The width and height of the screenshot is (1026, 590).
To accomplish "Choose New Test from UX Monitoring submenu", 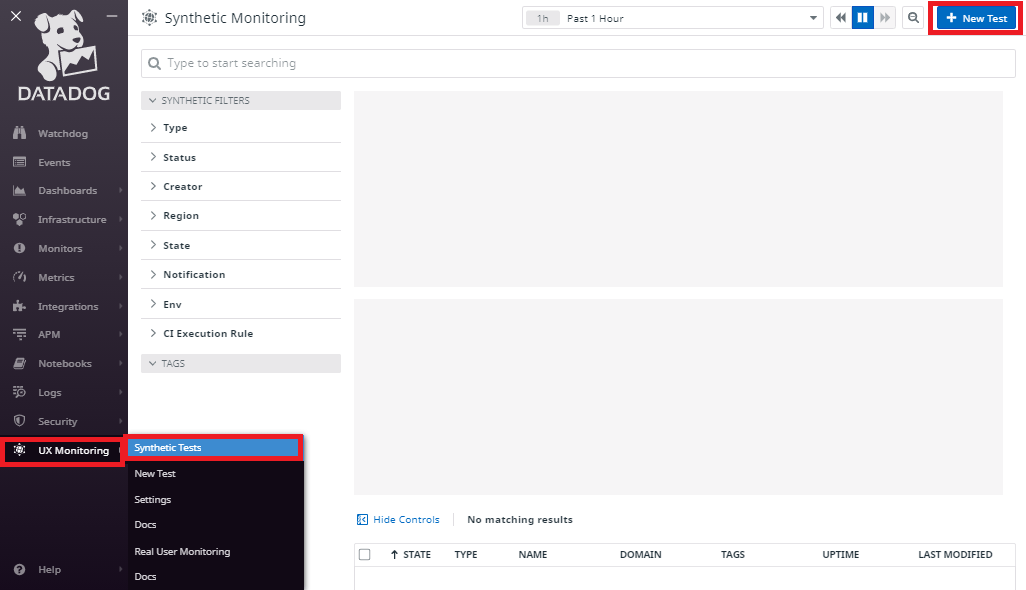I will click(155, 474).
